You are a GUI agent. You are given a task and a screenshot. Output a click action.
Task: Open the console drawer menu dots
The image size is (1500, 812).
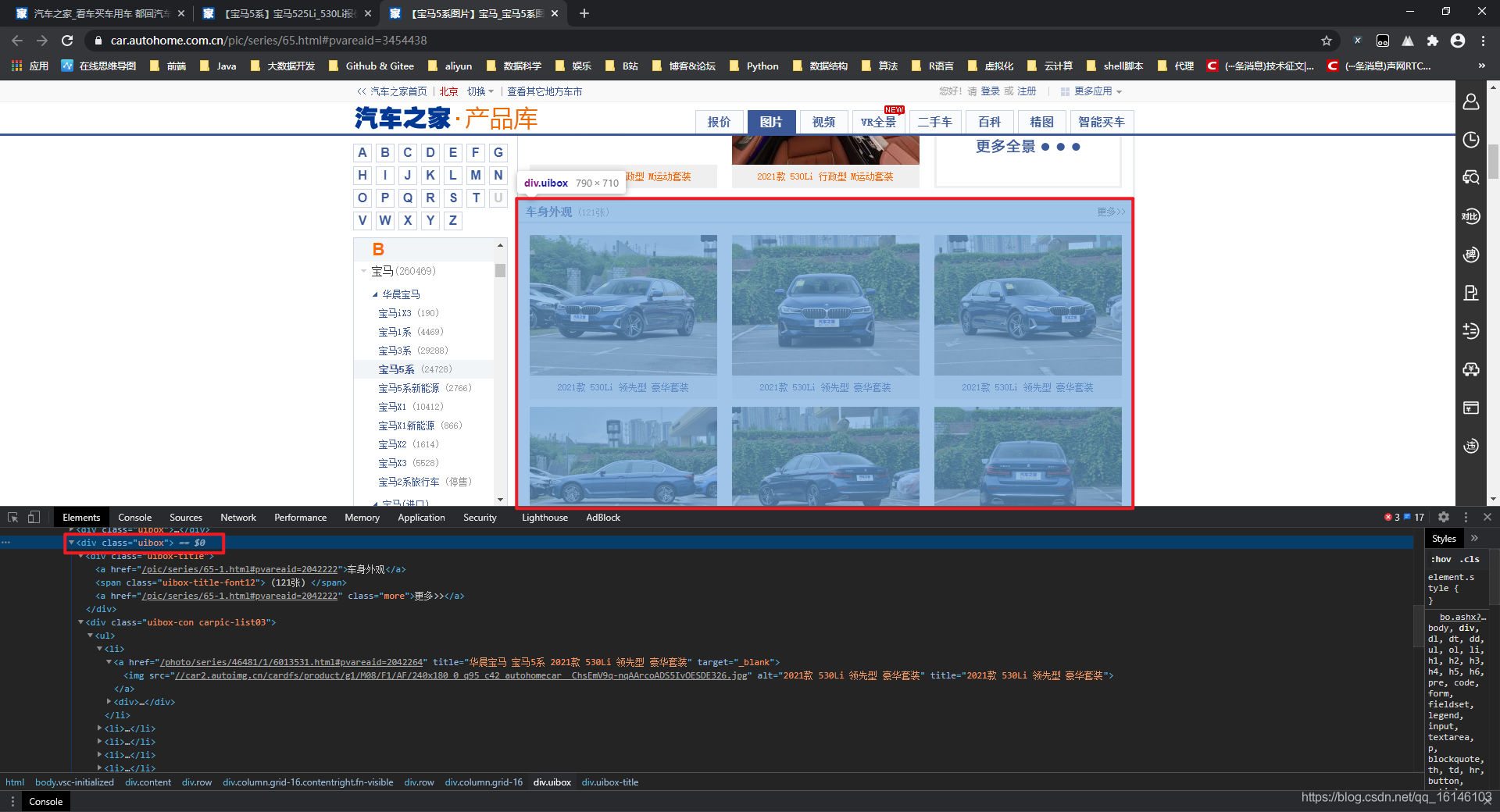point(12,801)
